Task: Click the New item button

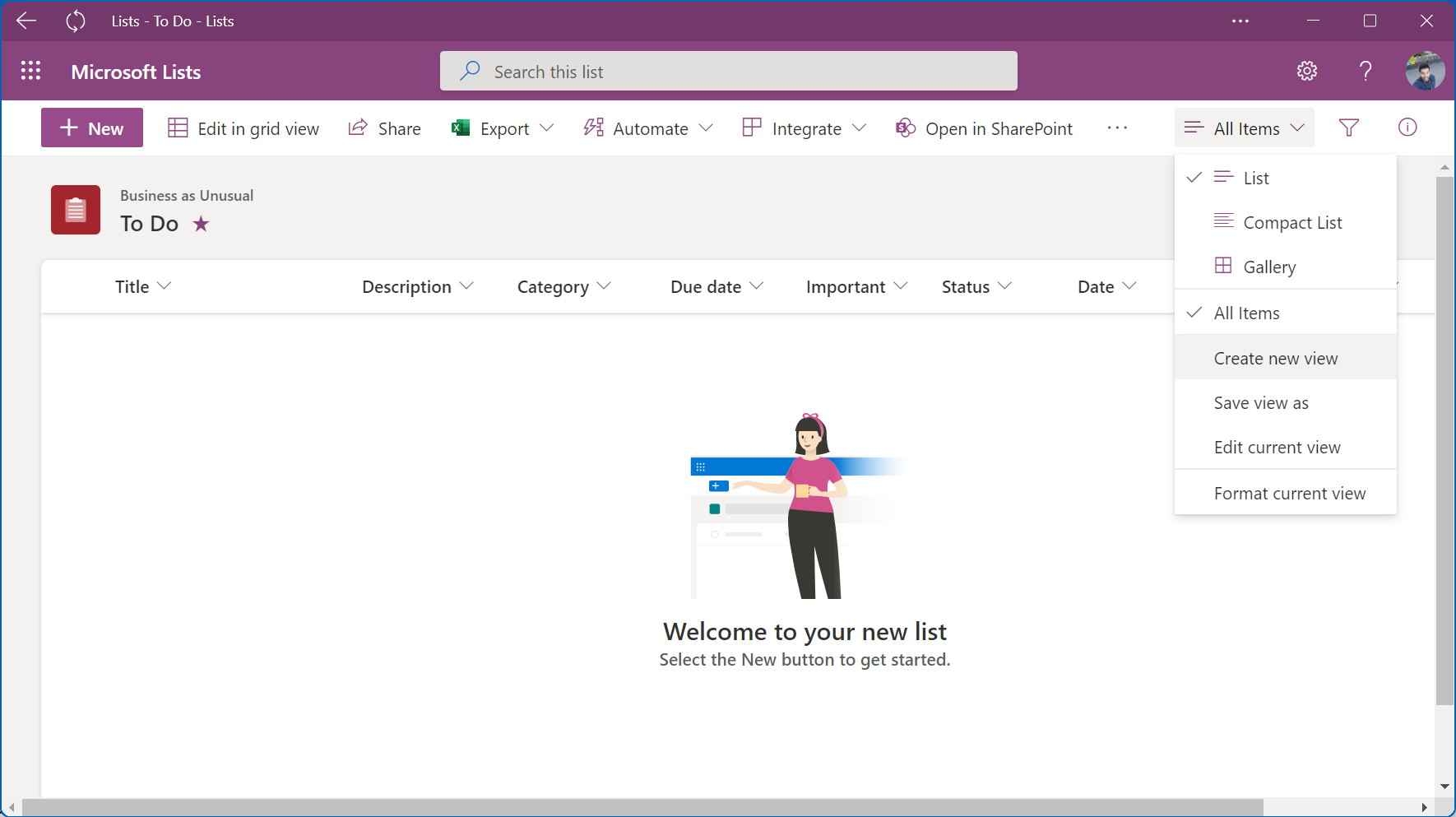Action: (92, 128)
